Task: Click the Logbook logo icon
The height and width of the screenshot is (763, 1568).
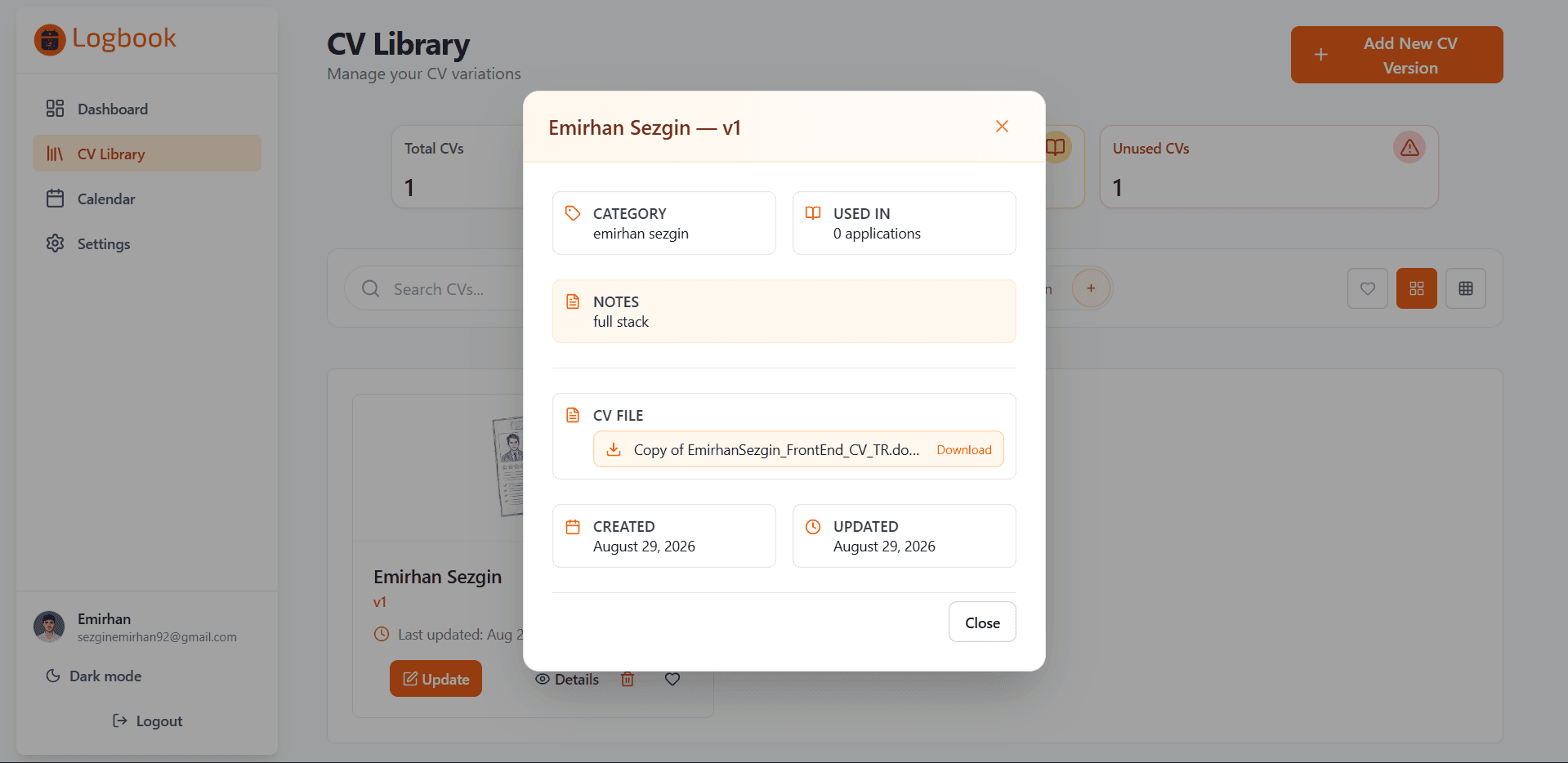Action: [50, 39]
